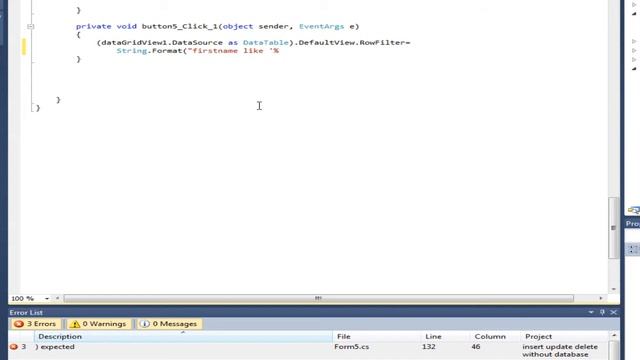Open the Error List window position menu
Viewport: 640px width, 360px height.
[x=591, y=312]
